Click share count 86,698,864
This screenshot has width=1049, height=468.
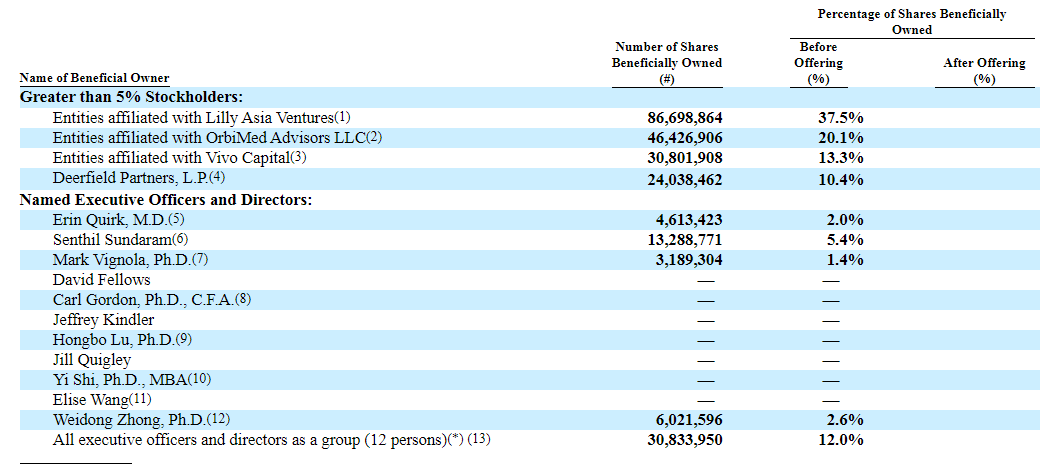(685, 118)
